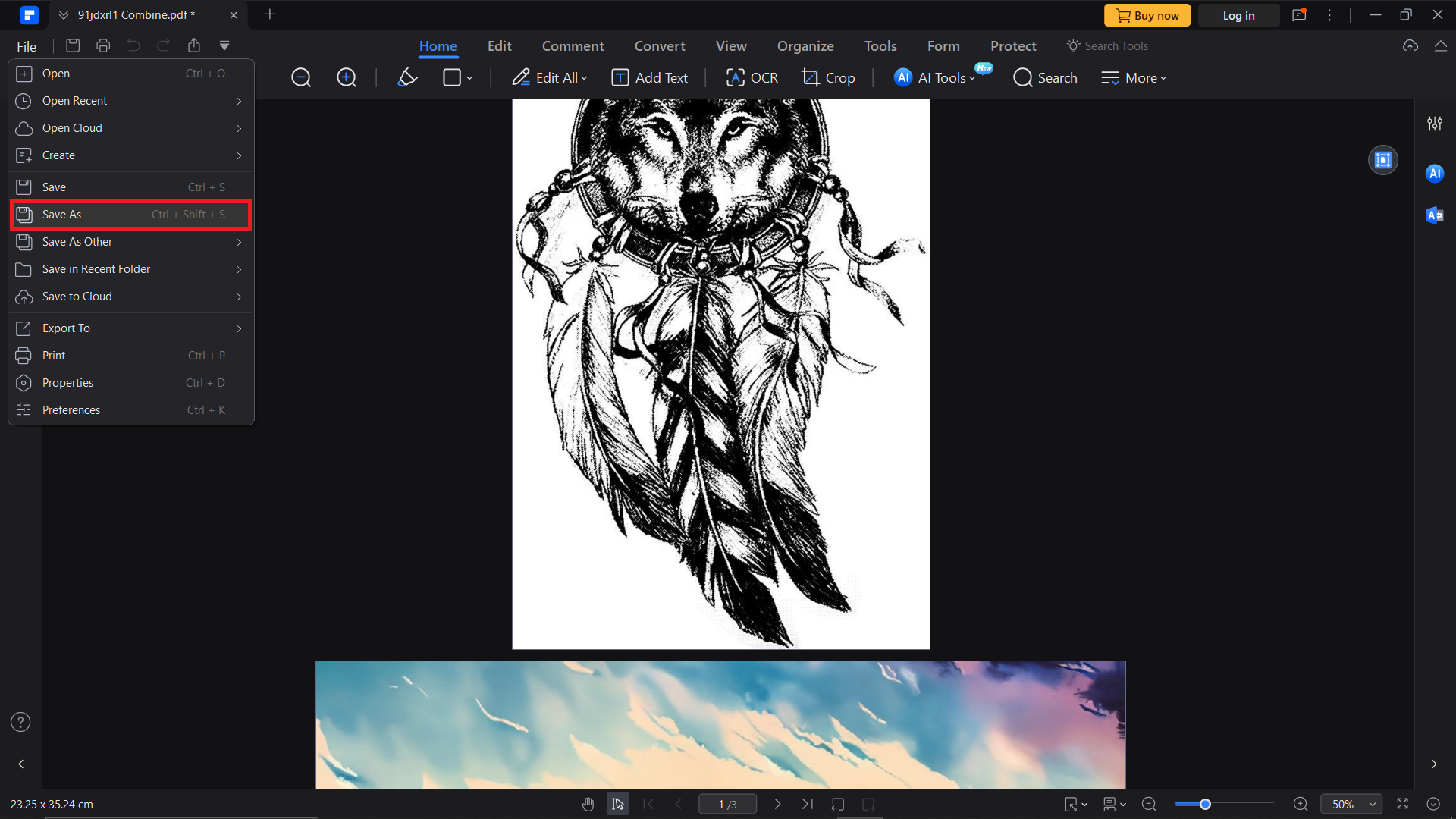Click the page number input field
Image resolution: width=1456 pixels, height=819 pixels.
(x=726, y=804)
